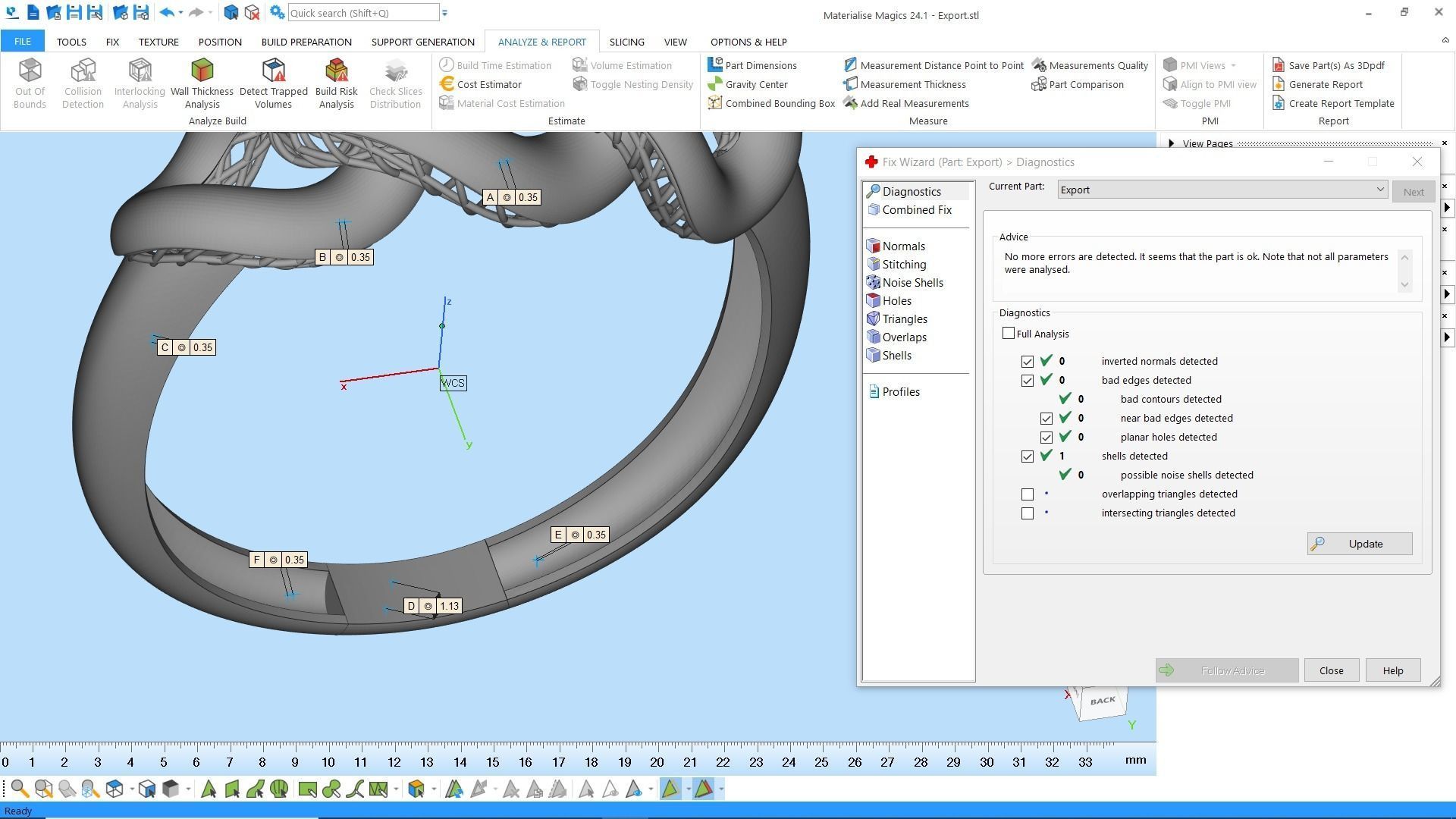This screenshot has height=819, width=1456.
Task: Click the save floppy icon in quick access toolbar
Action: click(74, 12)
